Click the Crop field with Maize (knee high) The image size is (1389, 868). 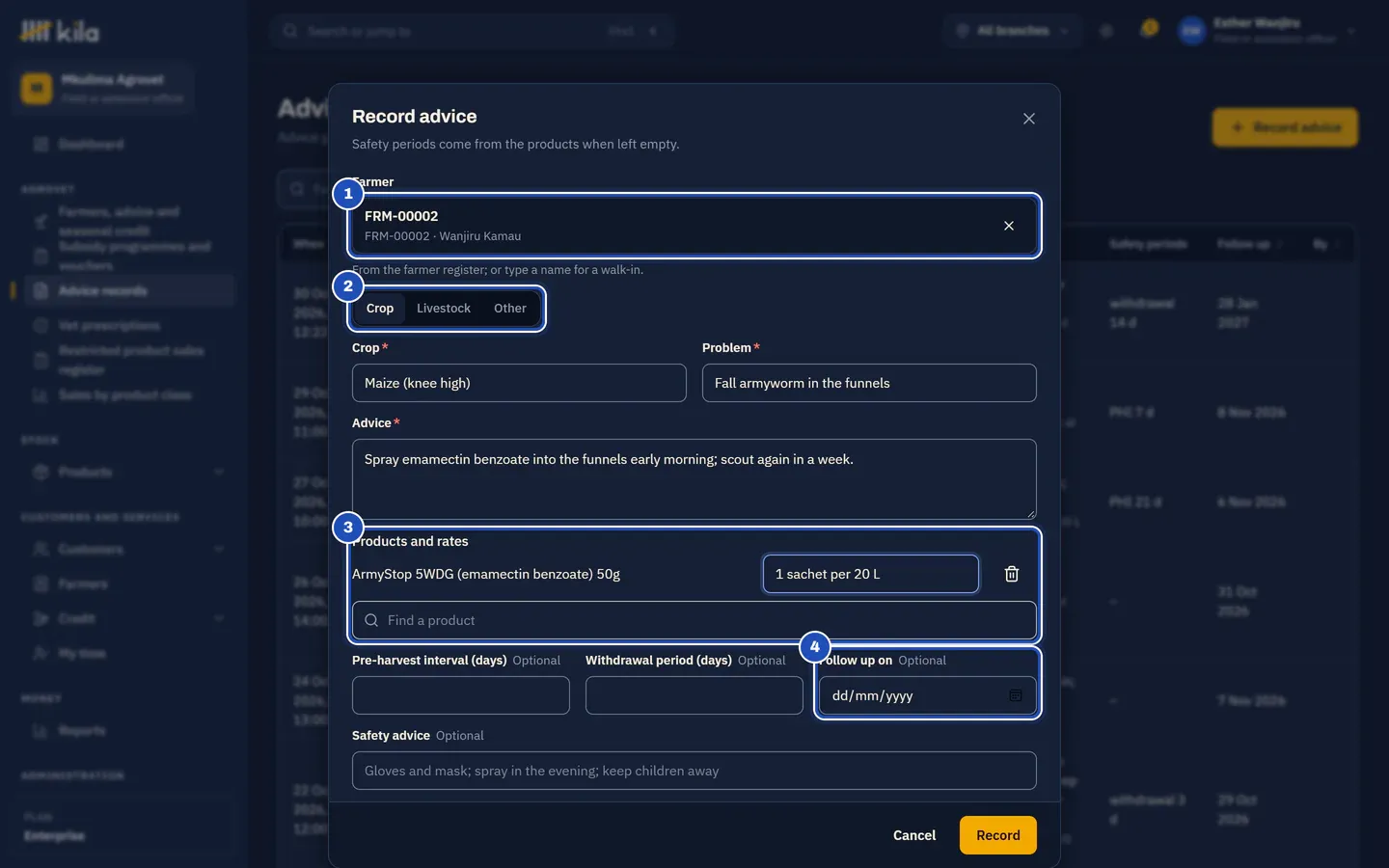(x=519, y=383)
